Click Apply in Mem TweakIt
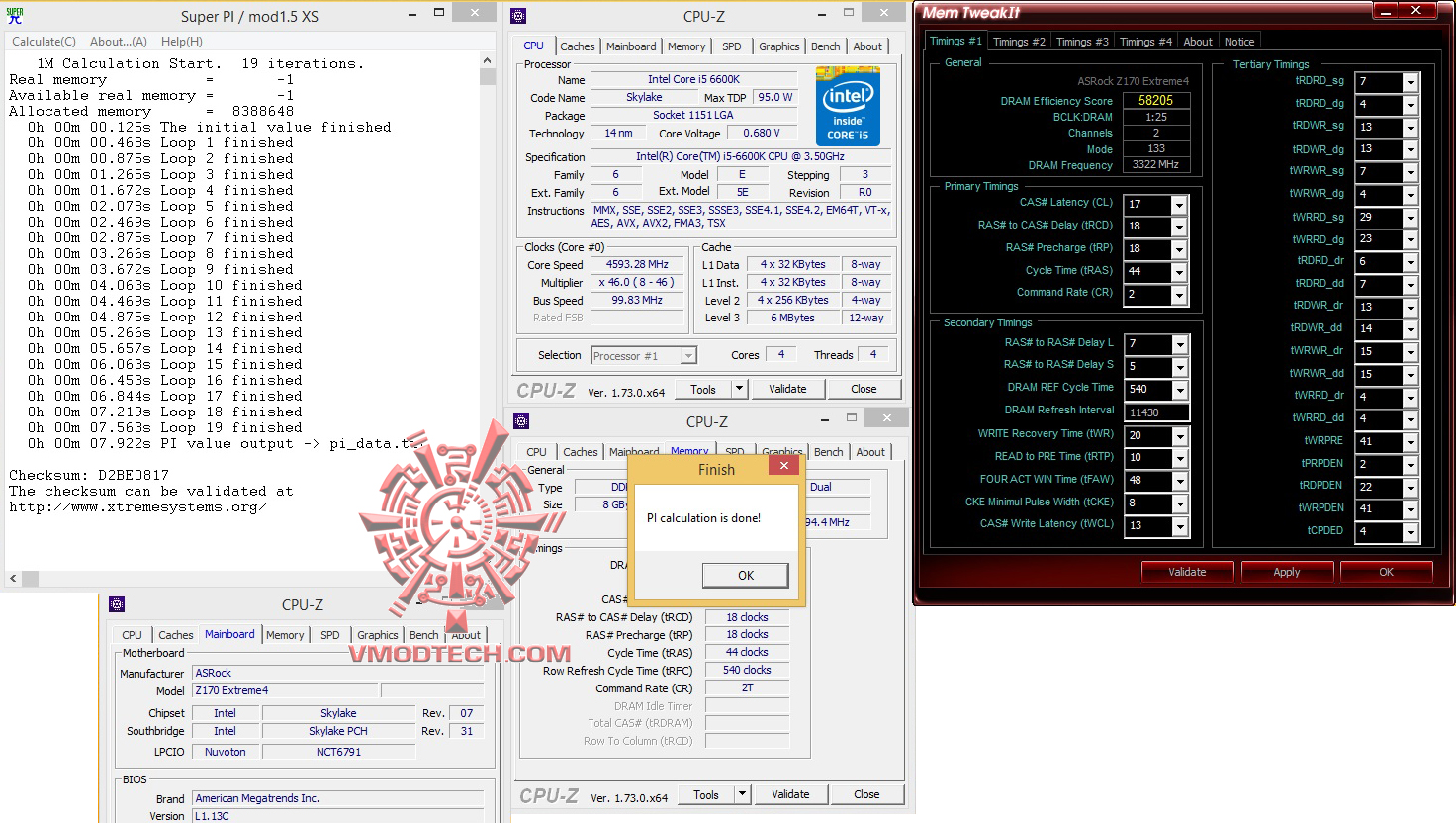This screenshot has height=823, width=1456. pyautogui.click(x=1287, y=572)
